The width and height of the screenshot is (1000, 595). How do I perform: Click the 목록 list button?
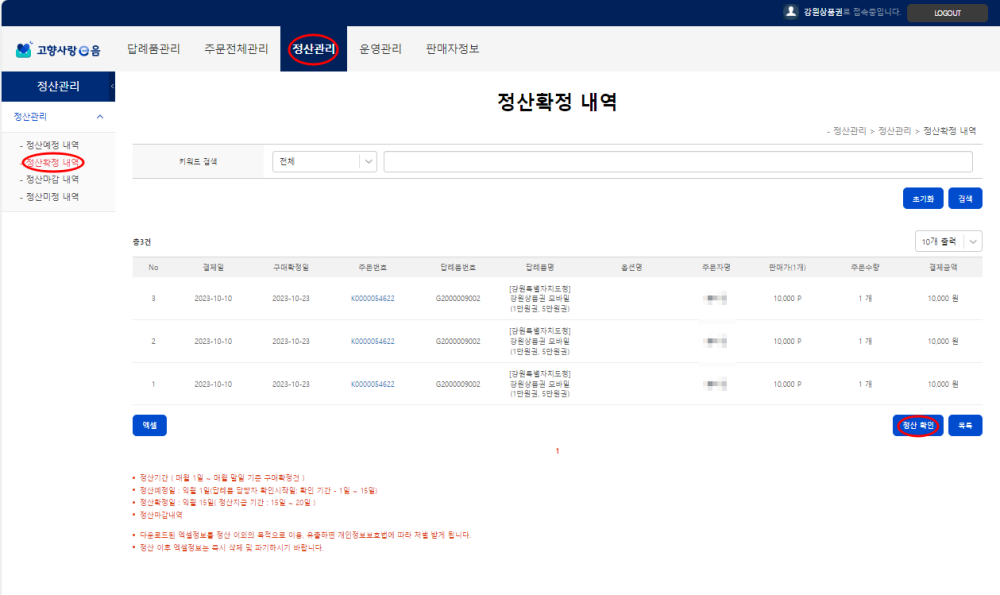pos(964,425)
